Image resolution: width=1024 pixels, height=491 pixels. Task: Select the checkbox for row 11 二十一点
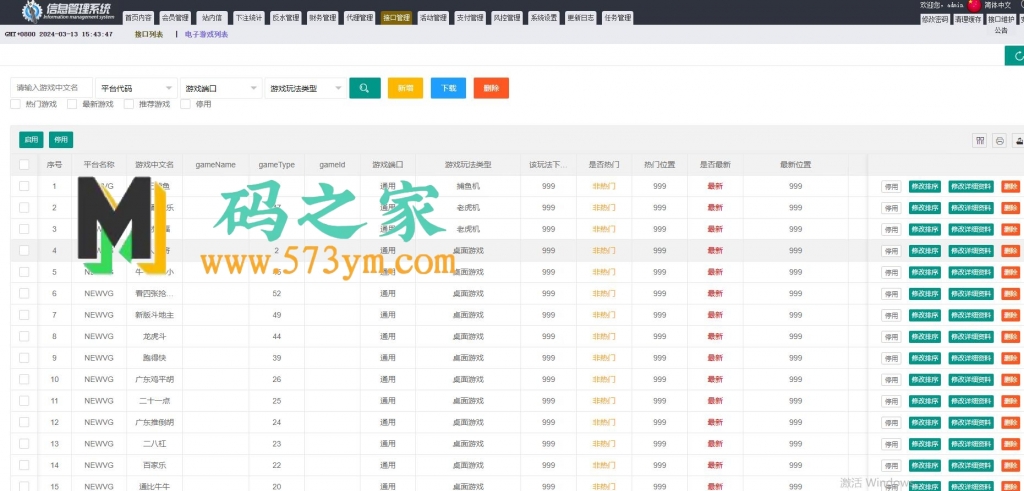[24, 400]
